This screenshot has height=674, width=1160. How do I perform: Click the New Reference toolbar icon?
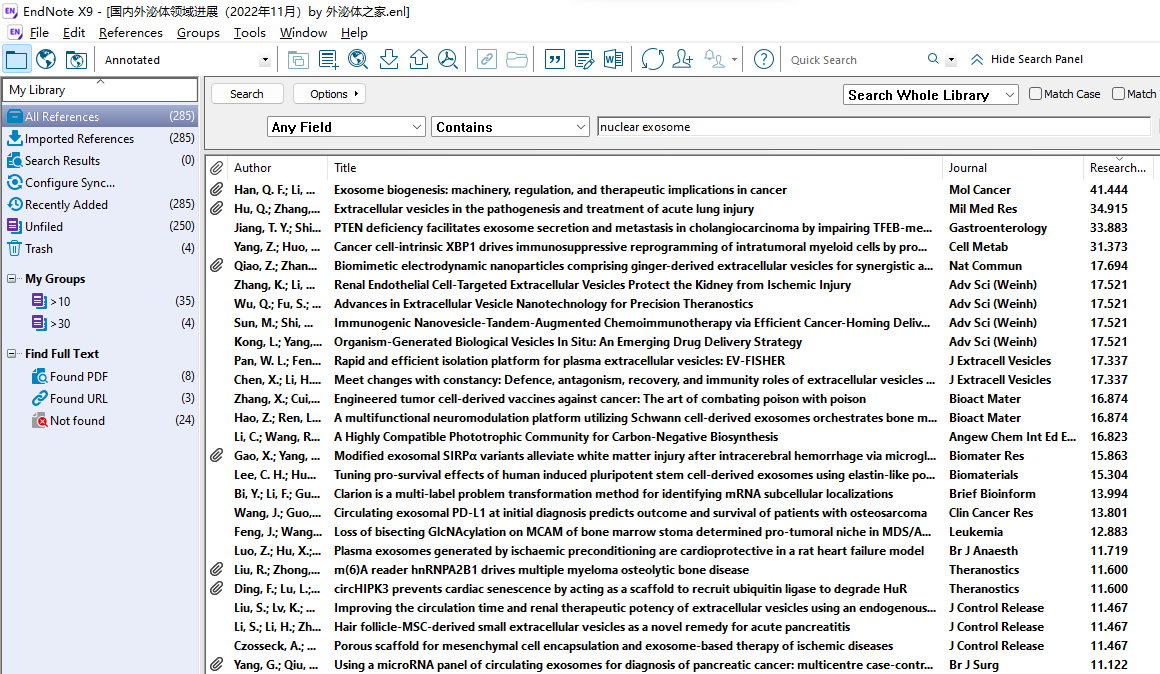[x=328, y=59]
